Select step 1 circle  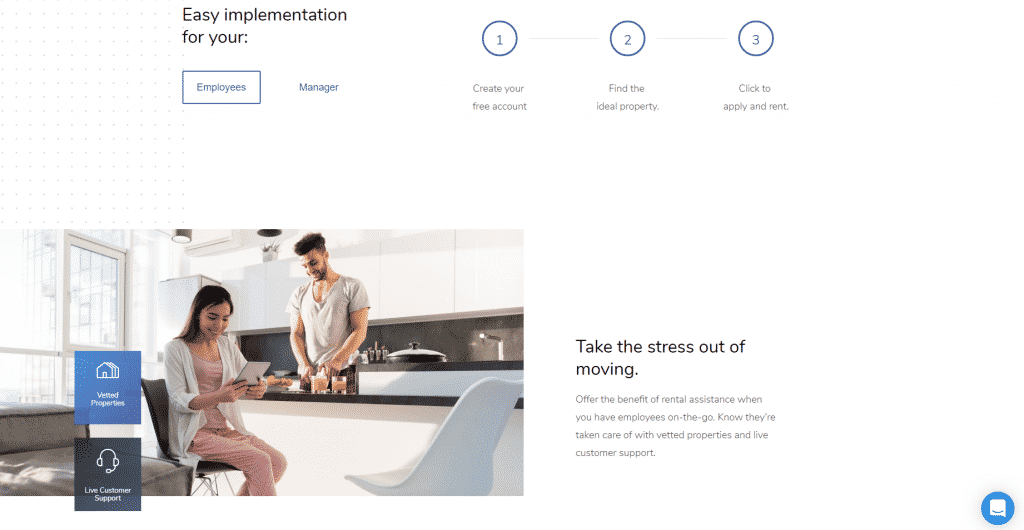point(500,39)
